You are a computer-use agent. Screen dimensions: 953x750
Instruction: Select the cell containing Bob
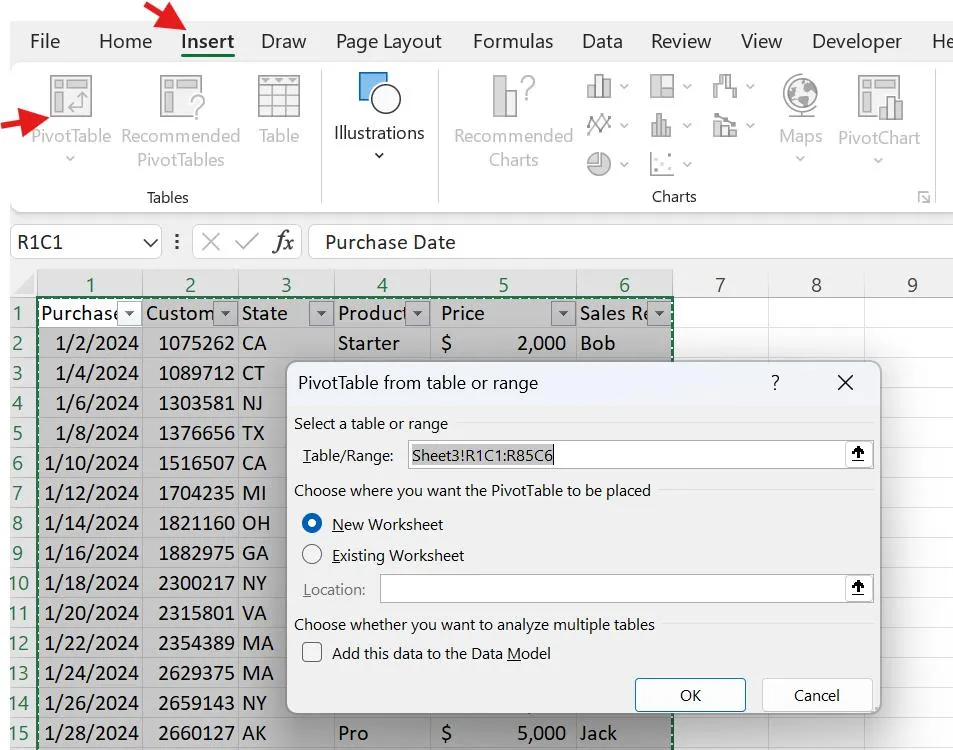(624, 343)
